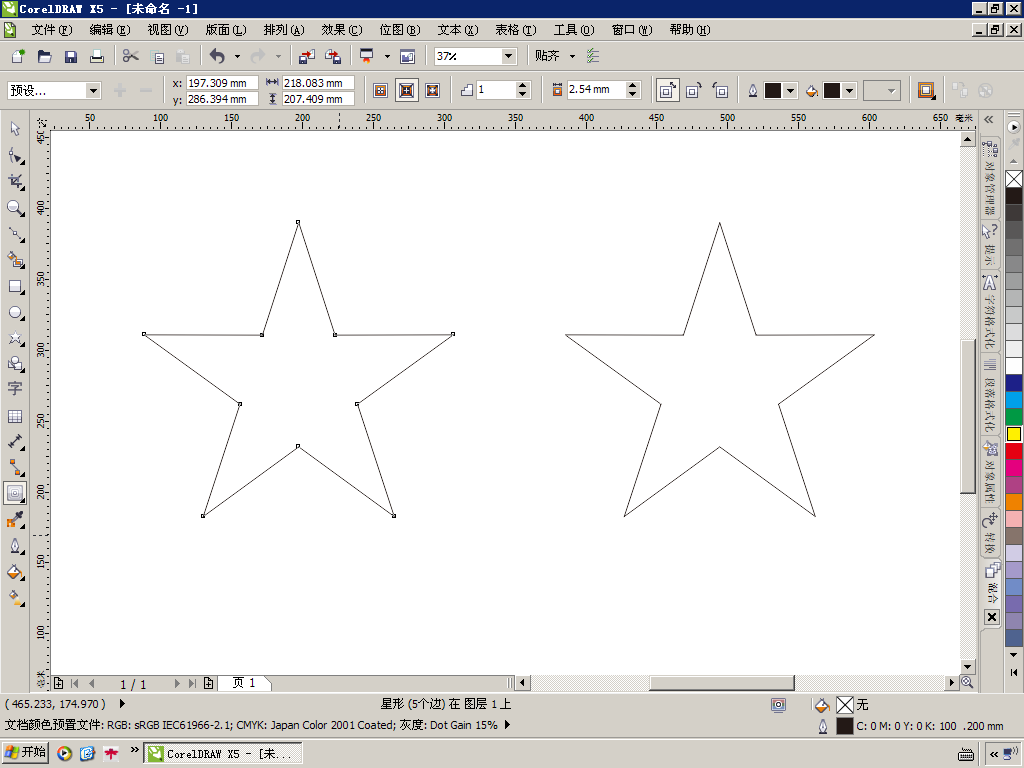Select the Smart Fill tool
The width and height of the screenshot is (1024, 768).
[15, 260]
